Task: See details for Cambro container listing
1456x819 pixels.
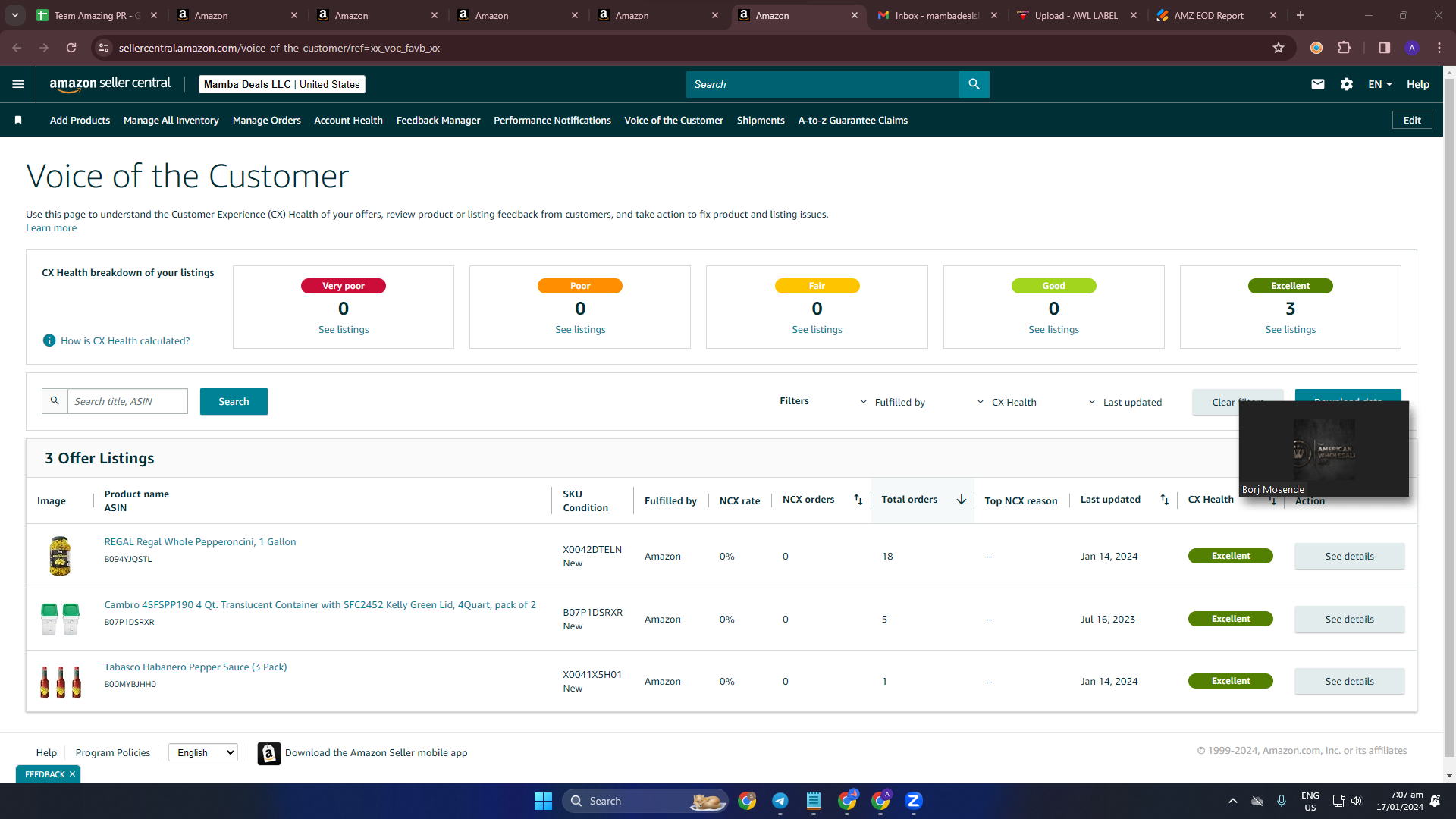Action: click(x=1349, y=619)
